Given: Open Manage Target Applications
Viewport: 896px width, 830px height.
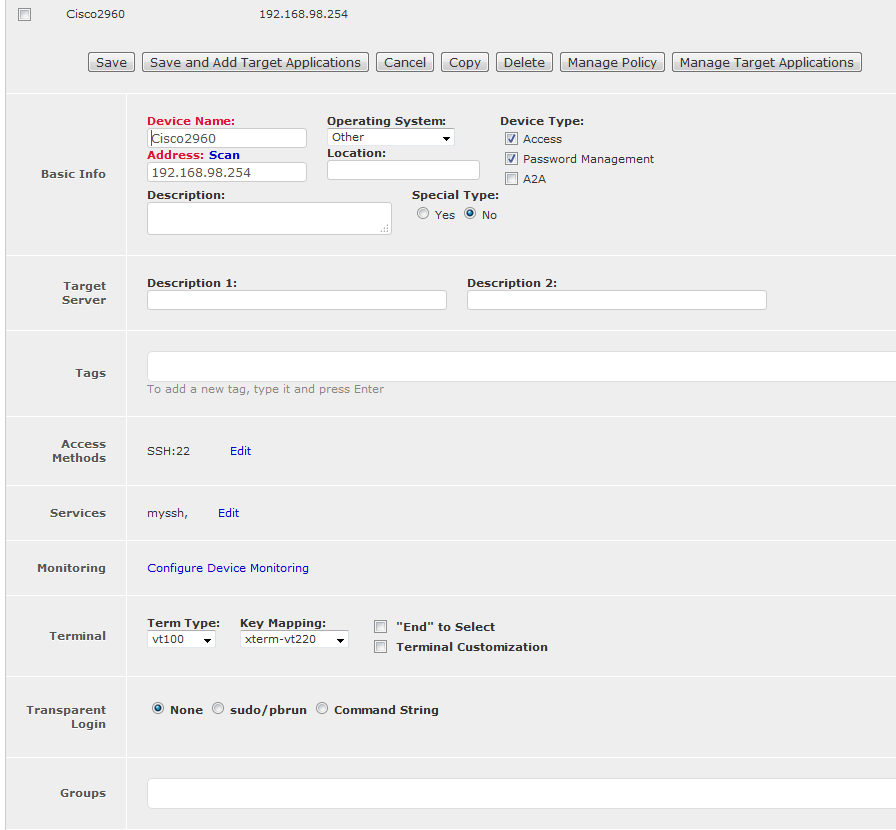Looking at the screenshot, I should (x=766, y=62).
